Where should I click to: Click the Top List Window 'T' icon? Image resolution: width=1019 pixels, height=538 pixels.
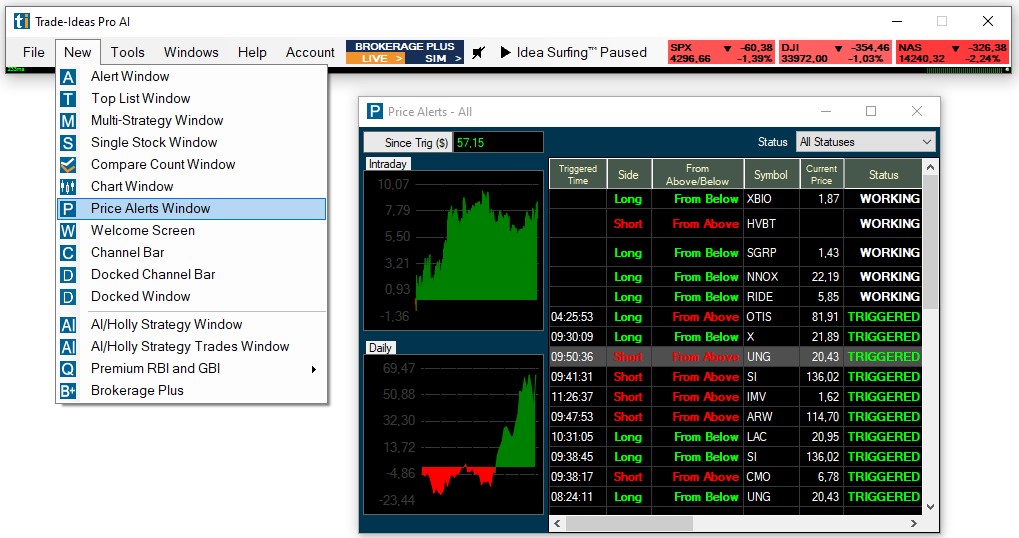click(68, 99)
